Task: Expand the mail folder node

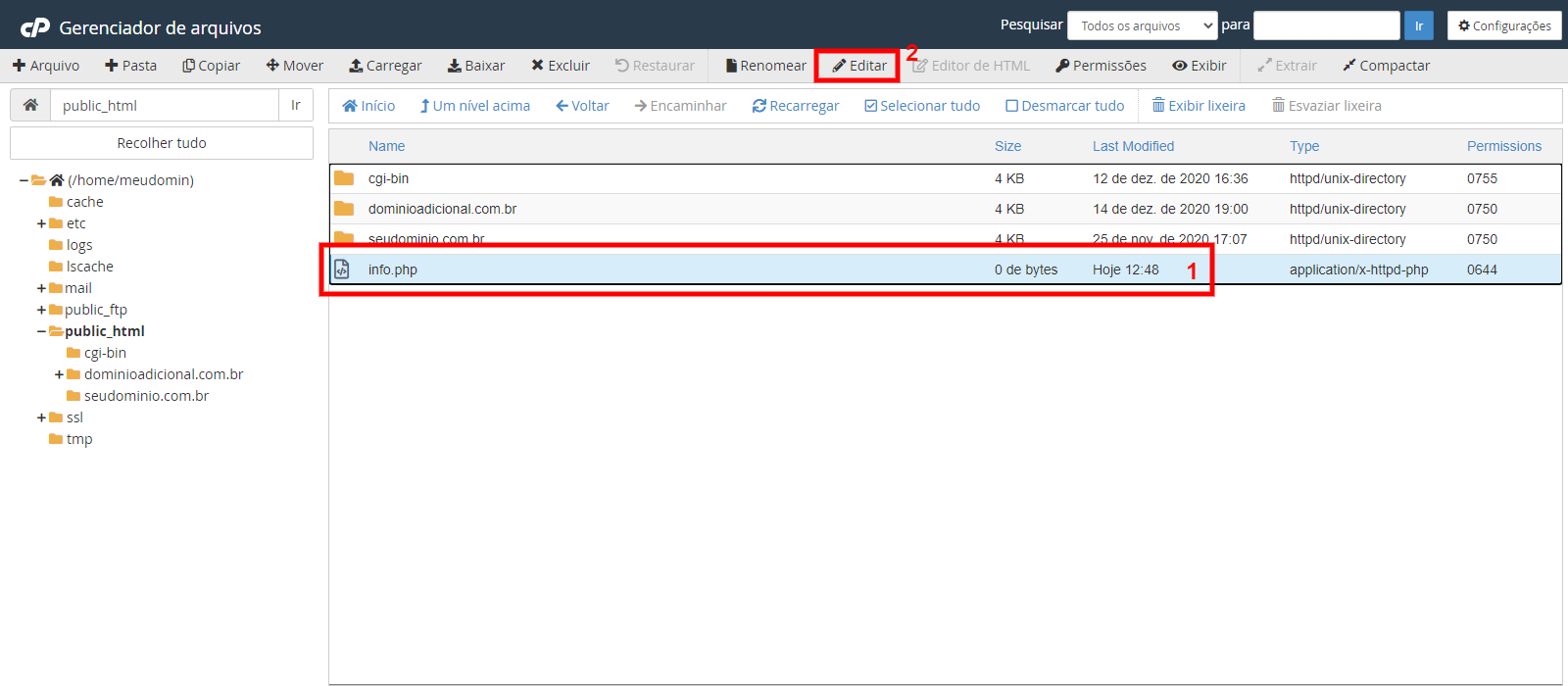Action: point(41,288)
